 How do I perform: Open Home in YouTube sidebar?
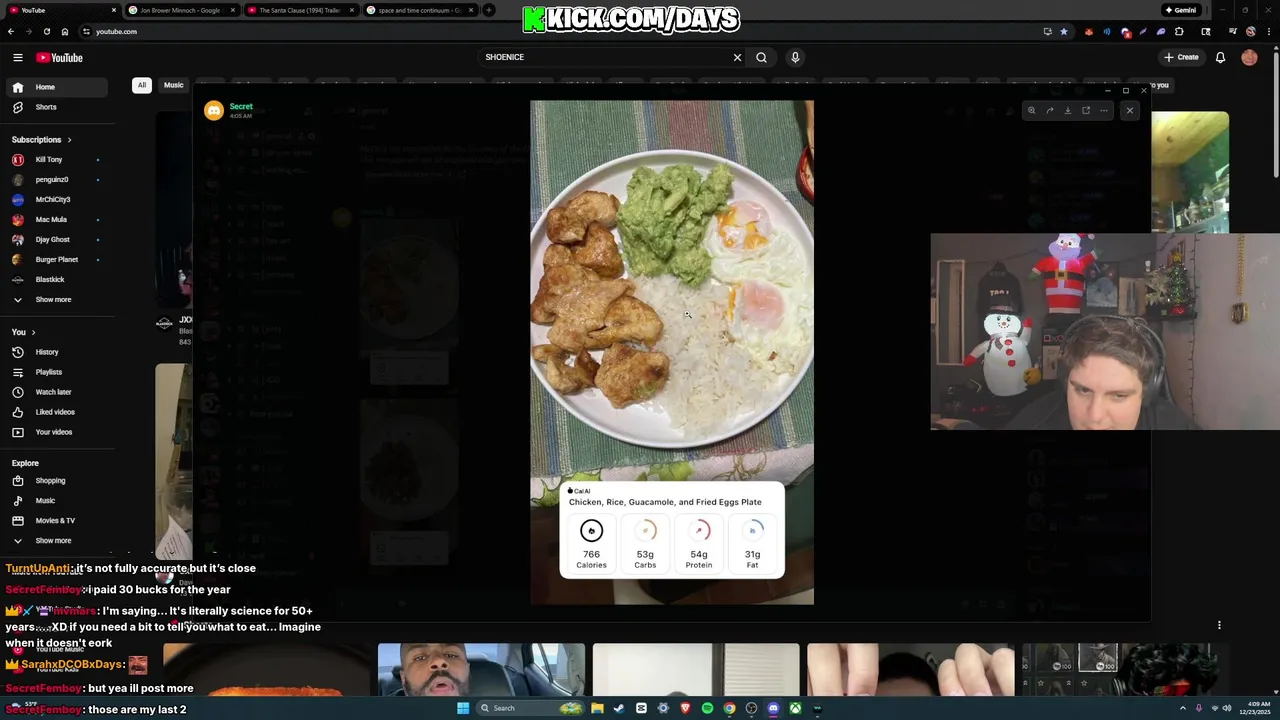pos(56,87)
